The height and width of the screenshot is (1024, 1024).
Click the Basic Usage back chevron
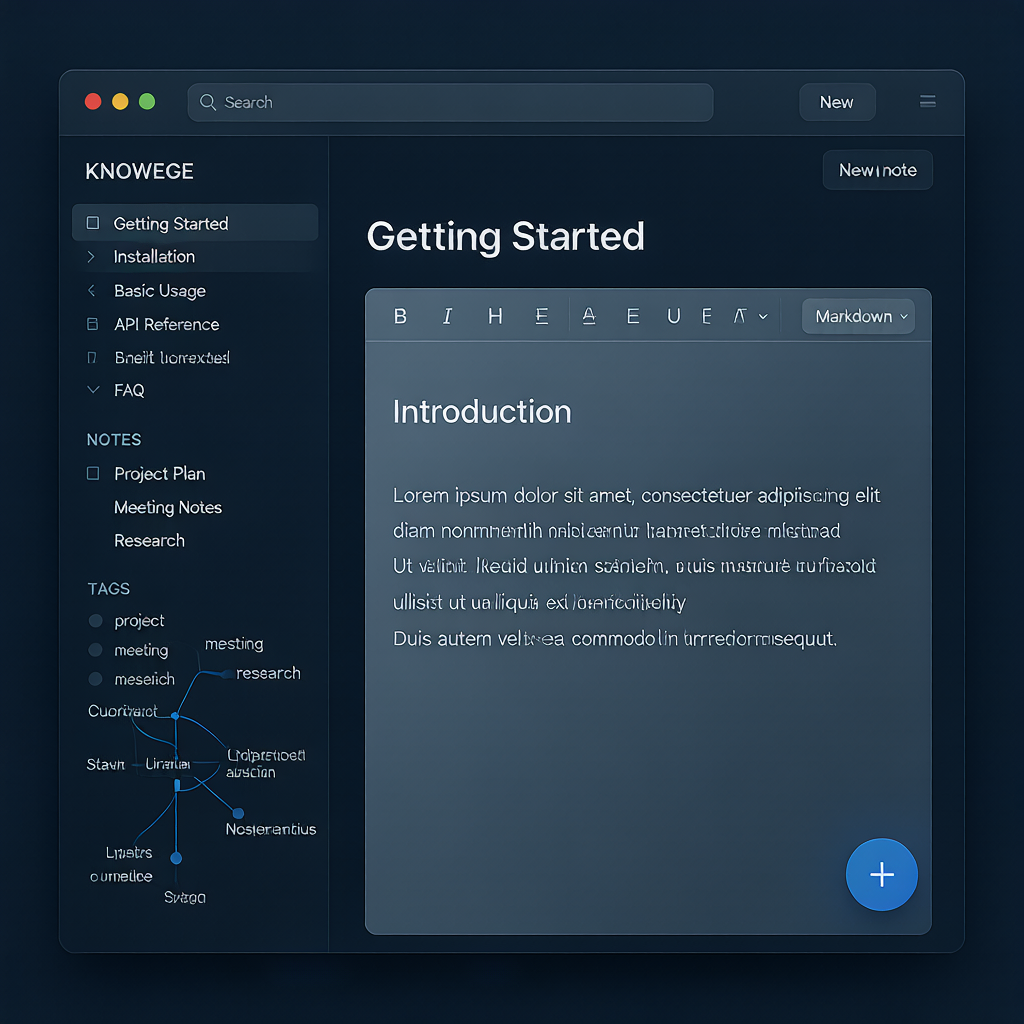(x=91, y=291)
